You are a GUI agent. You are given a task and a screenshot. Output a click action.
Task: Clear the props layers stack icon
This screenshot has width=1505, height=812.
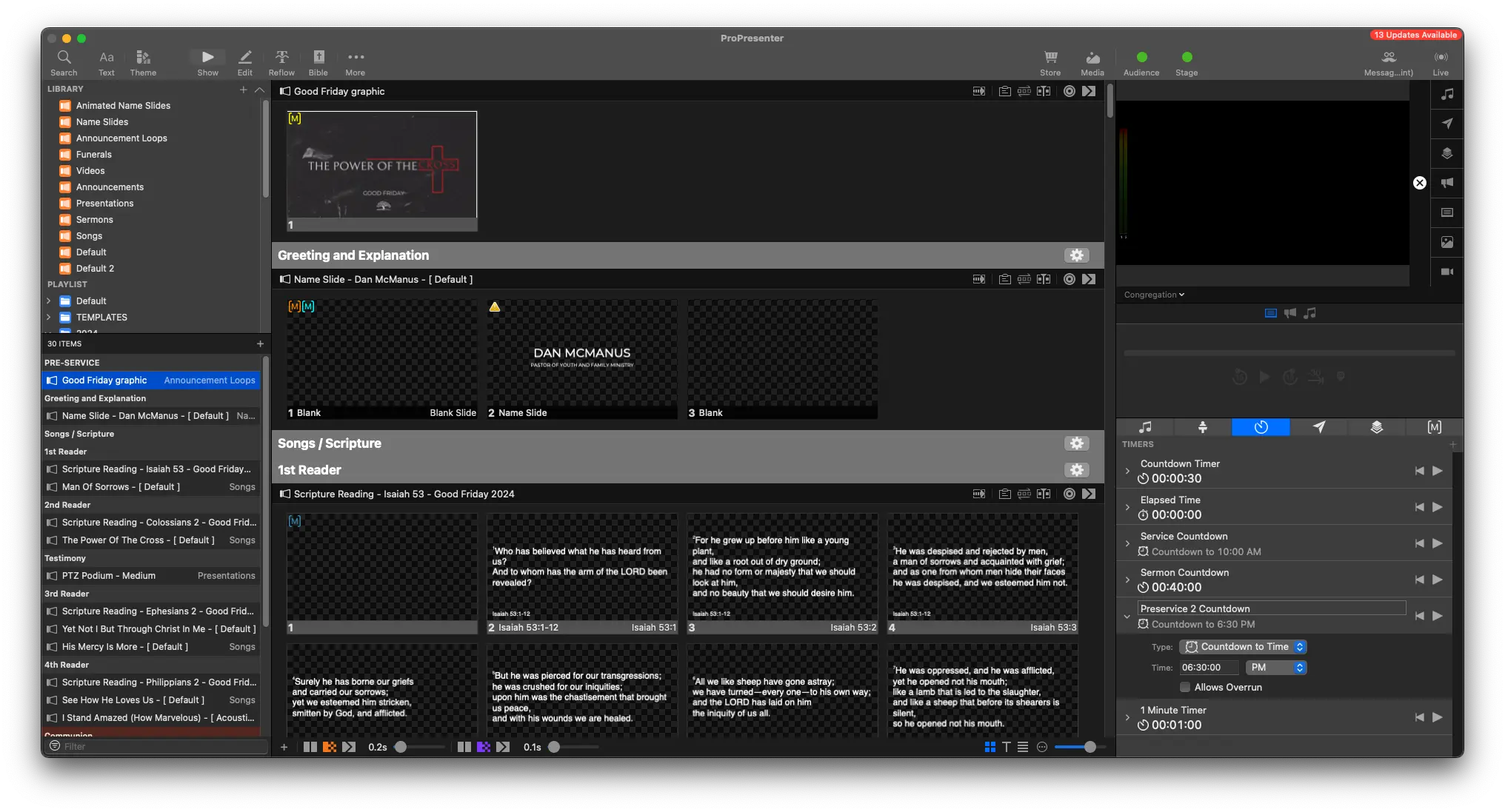click(x=1447, y=153)
